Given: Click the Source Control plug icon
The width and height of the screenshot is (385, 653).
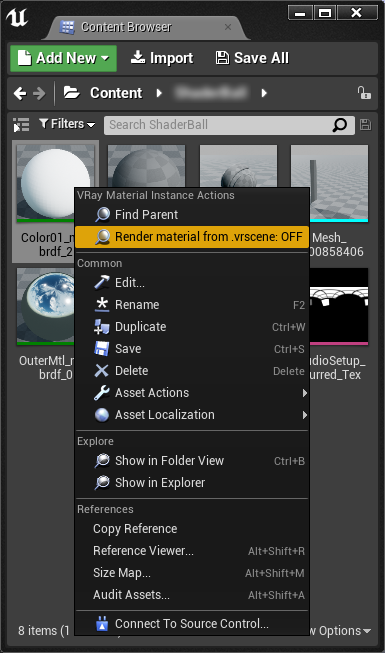Looking at the screenshot, I should point(102,624).
